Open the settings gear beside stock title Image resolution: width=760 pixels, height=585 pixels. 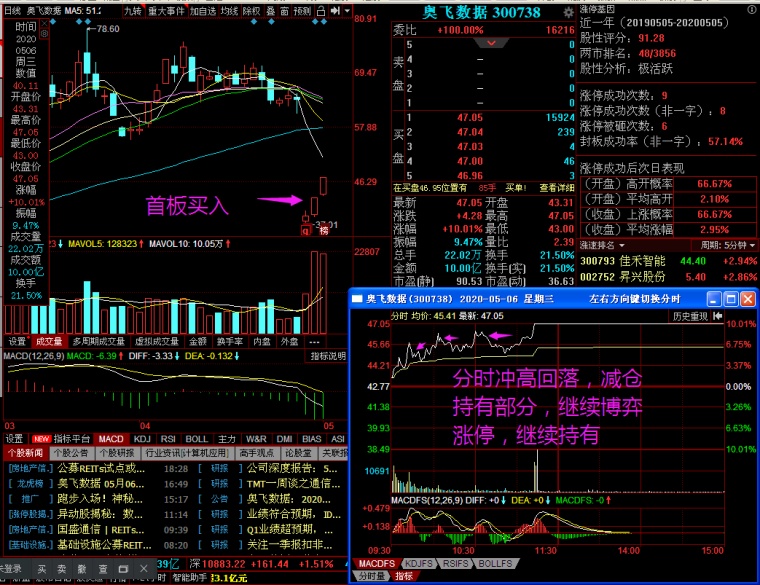click(x=568, y=13)
